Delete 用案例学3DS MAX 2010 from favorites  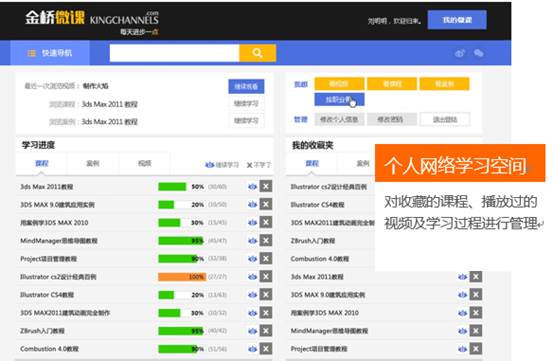[476, 312]
